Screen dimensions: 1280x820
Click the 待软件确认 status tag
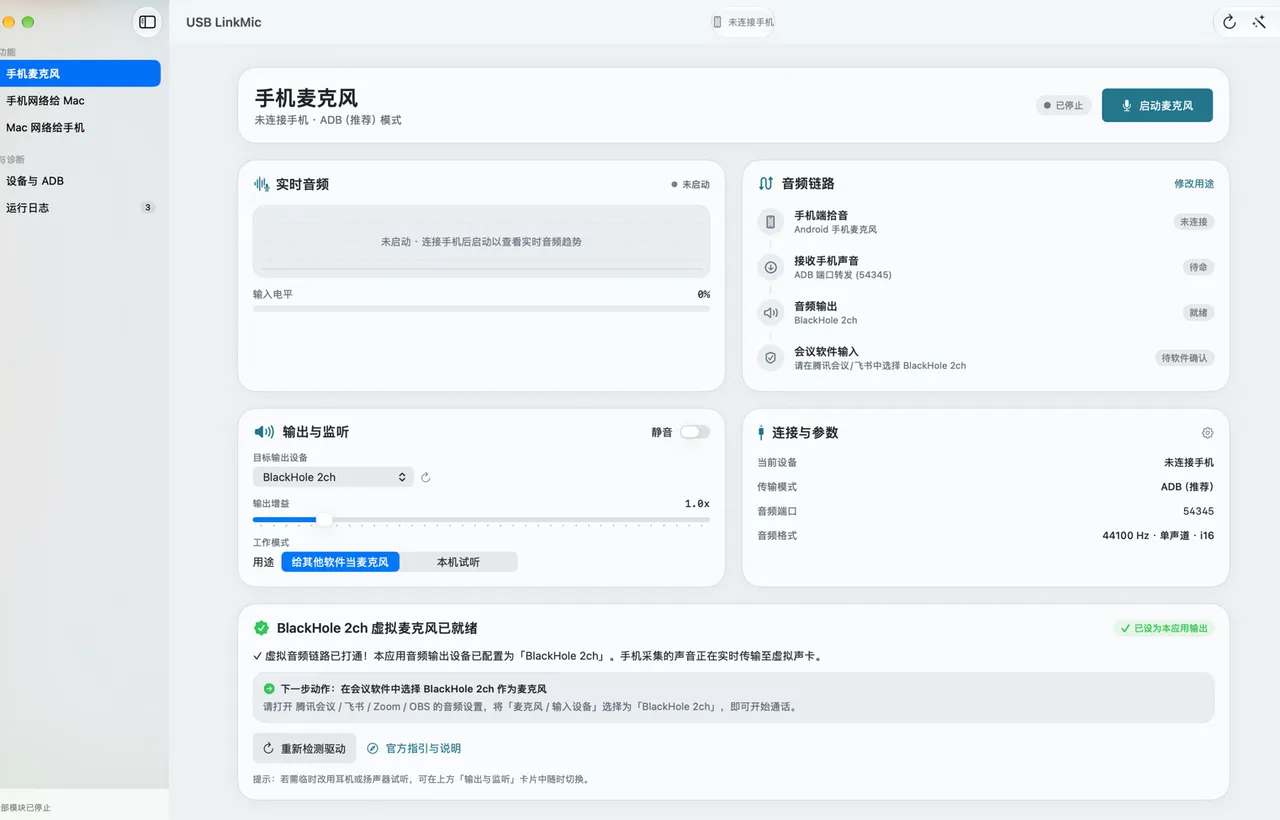point(1185,358)
